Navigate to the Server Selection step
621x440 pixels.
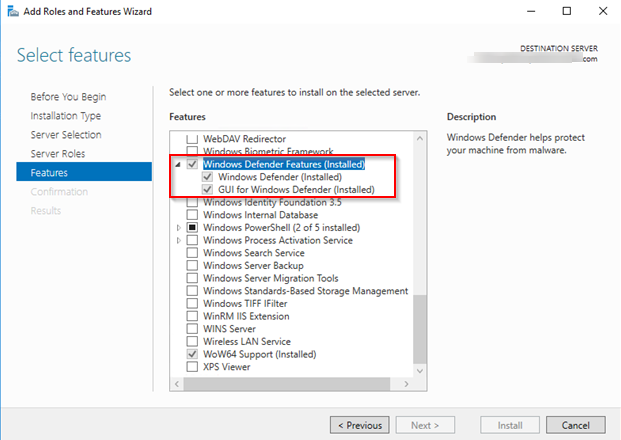[66, 135]
